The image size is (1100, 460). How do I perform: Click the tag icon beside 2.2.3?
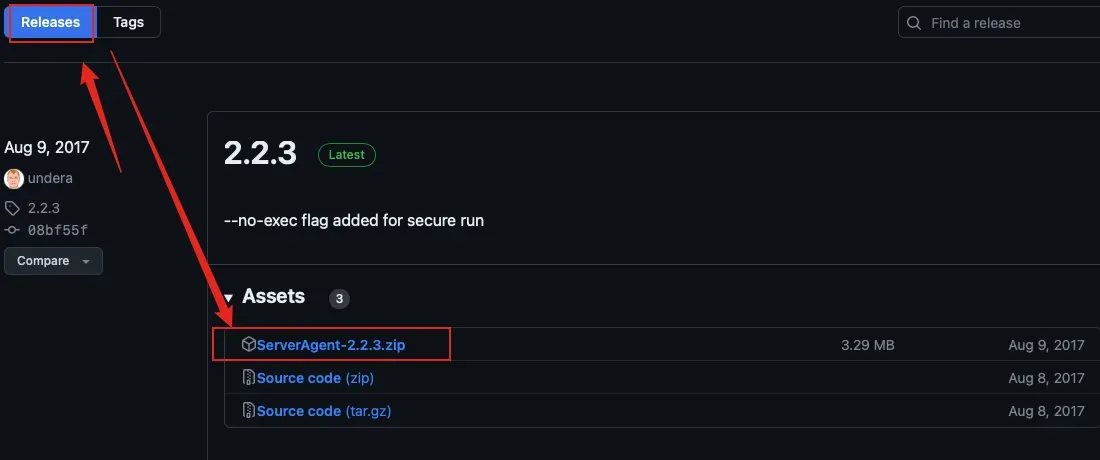13,209
